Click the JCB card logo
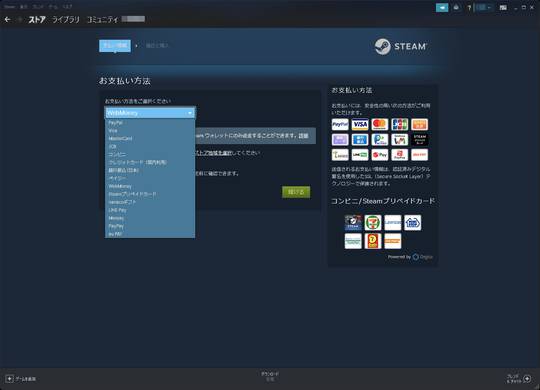This screenshot has width=540, height=390. point(399,124)
